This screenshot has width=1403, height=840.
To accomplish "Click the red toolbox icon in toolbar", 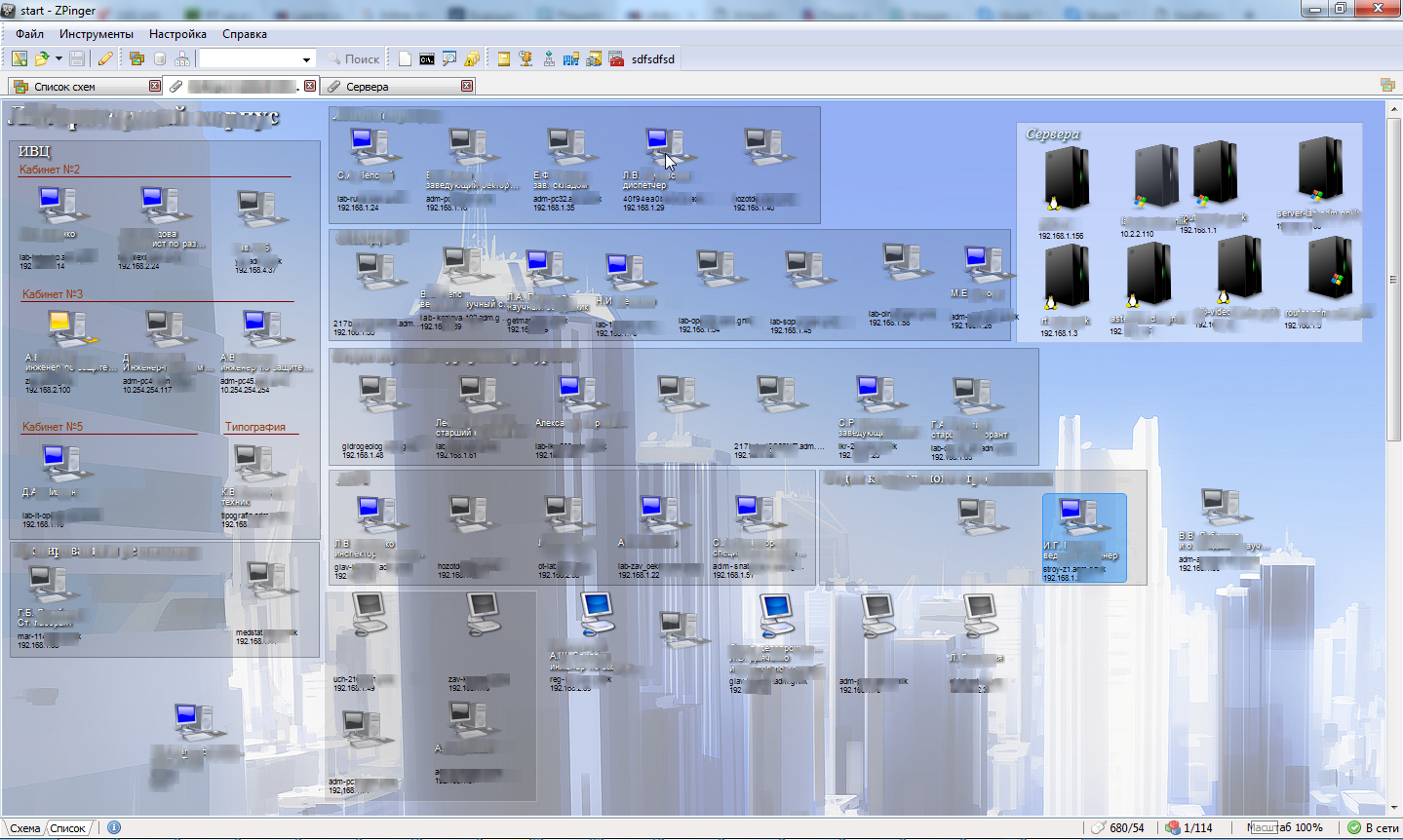I will [616, 59].
